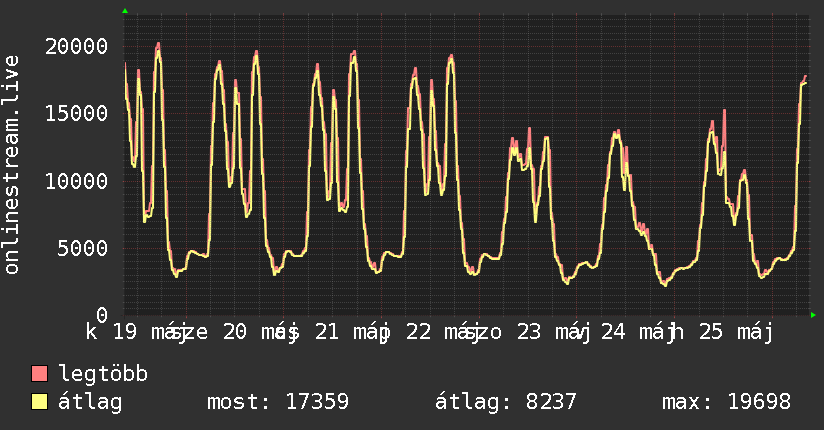This screenshot has height=430, width=824.
Task: Click the yellow átlag legend swatch
Action: tap(39, 402)
